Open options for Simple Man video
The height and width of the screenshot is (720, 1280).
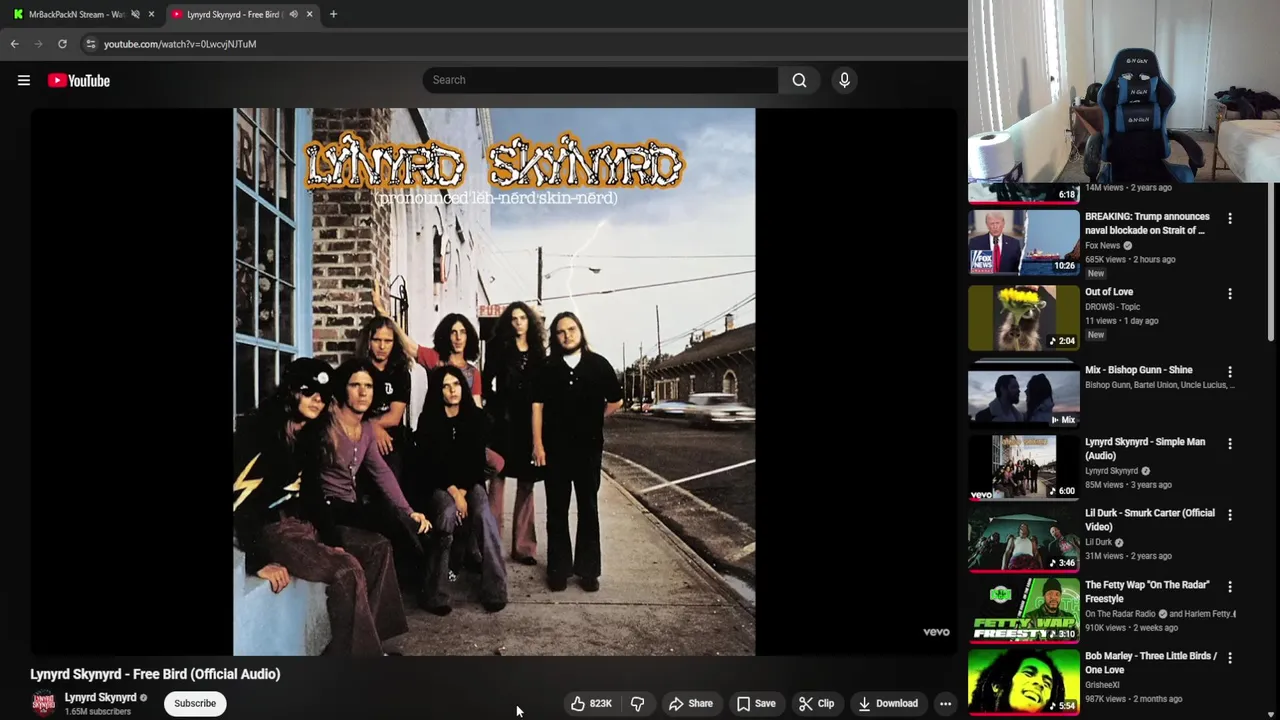pyautogui.click(x=1230, y=443)
